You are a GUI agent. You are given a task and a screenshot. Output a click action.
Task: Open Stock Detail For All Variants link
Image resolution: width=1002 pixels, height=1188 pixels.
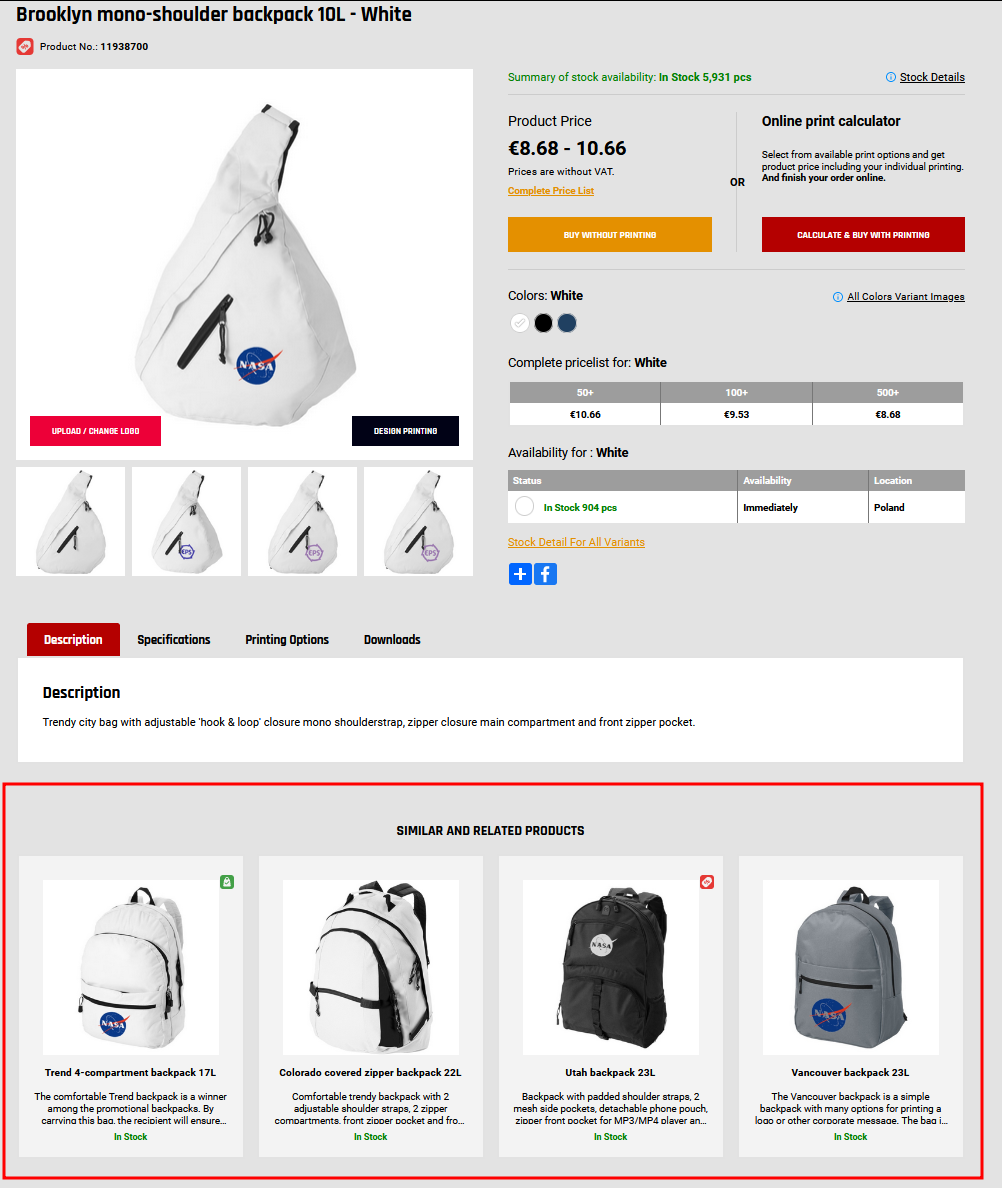pyautogui.click(x=576, y=542)
